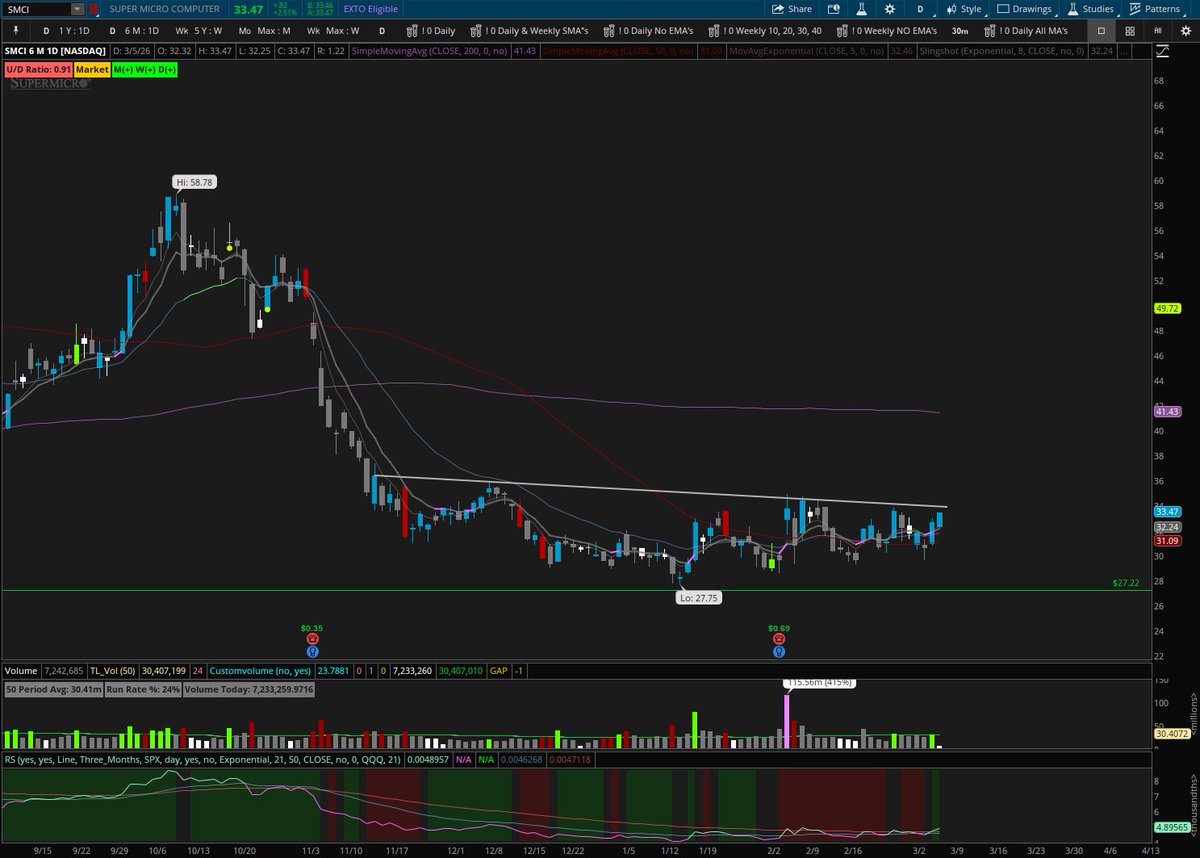The image size is (1200, 858).
Task: Open the Share menu
Action: coord(791,9)
